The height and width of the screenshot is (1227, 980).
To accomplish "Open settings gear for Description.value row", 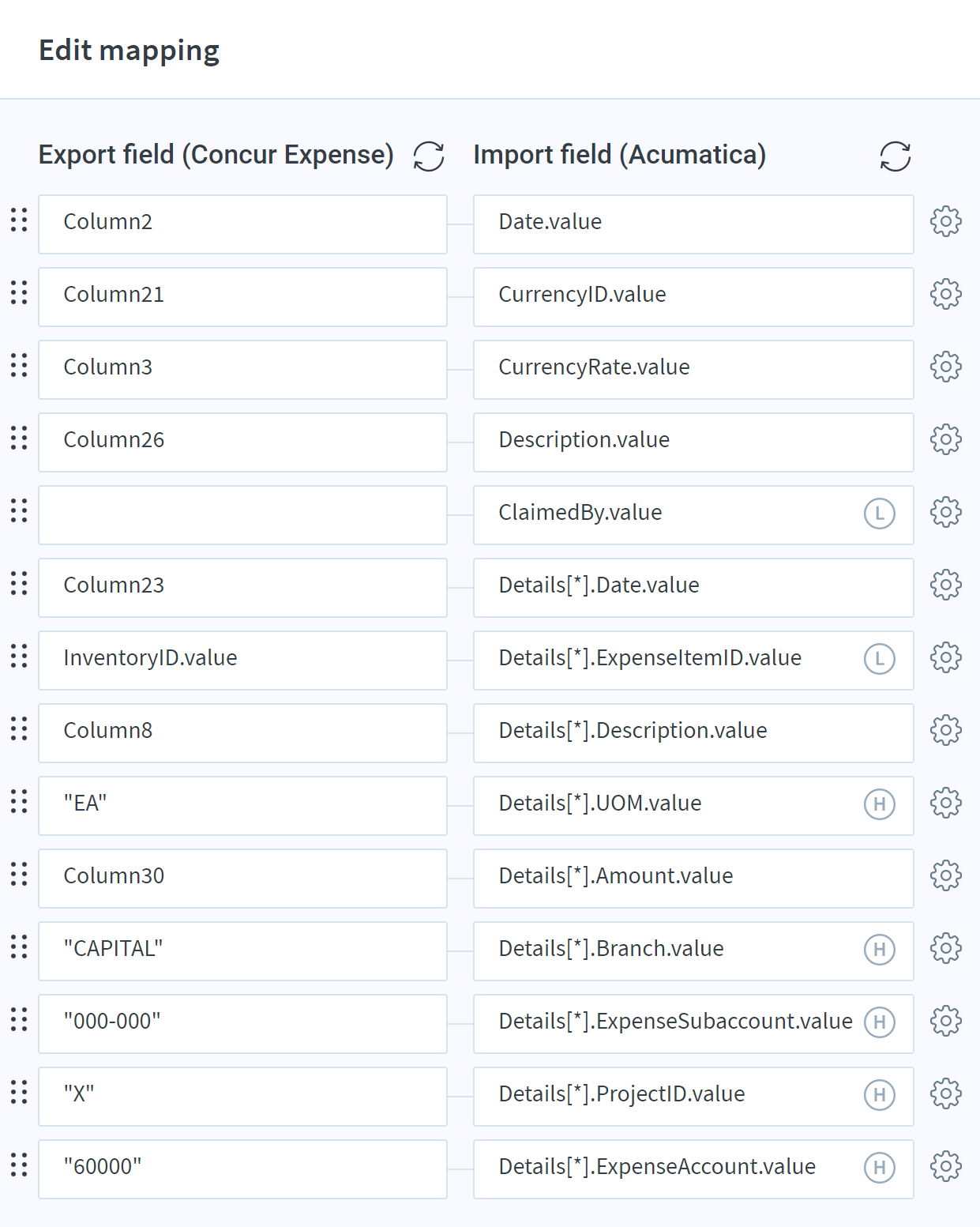I will pos(946,440).
